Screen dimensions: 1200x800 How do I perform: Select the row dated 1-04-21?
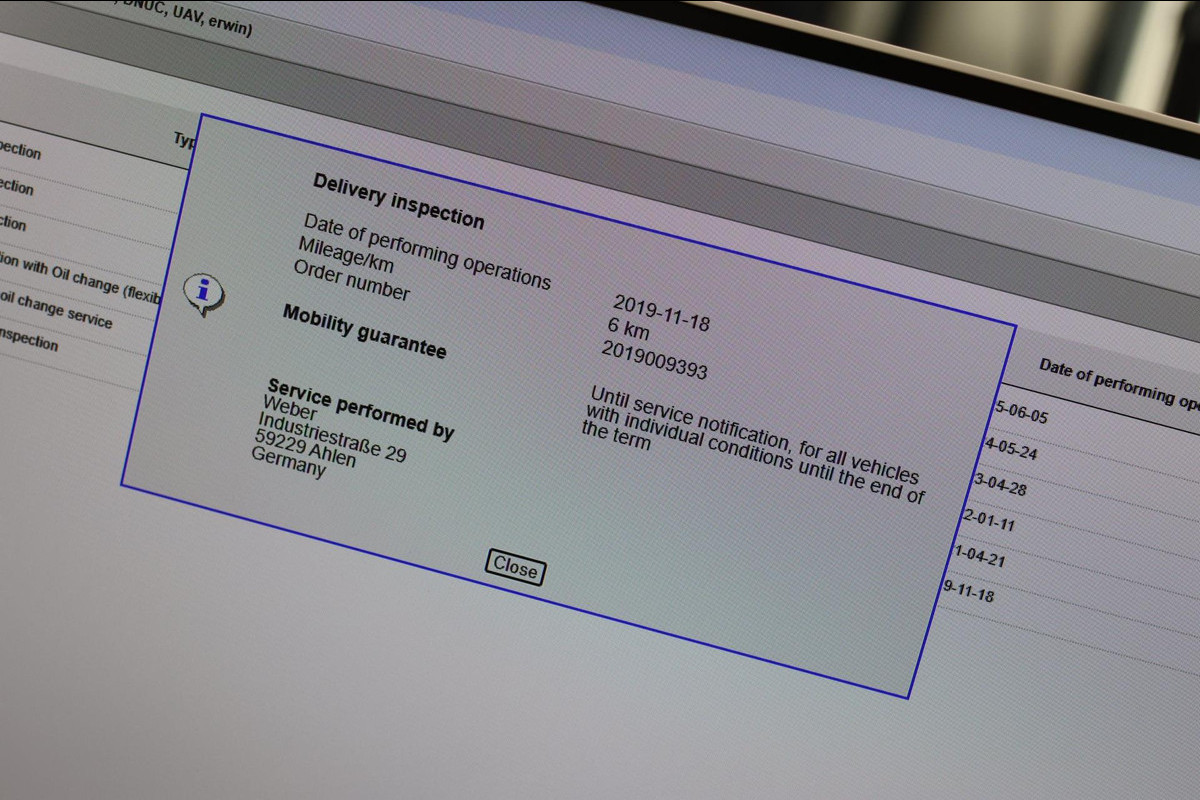coord(979,555)
